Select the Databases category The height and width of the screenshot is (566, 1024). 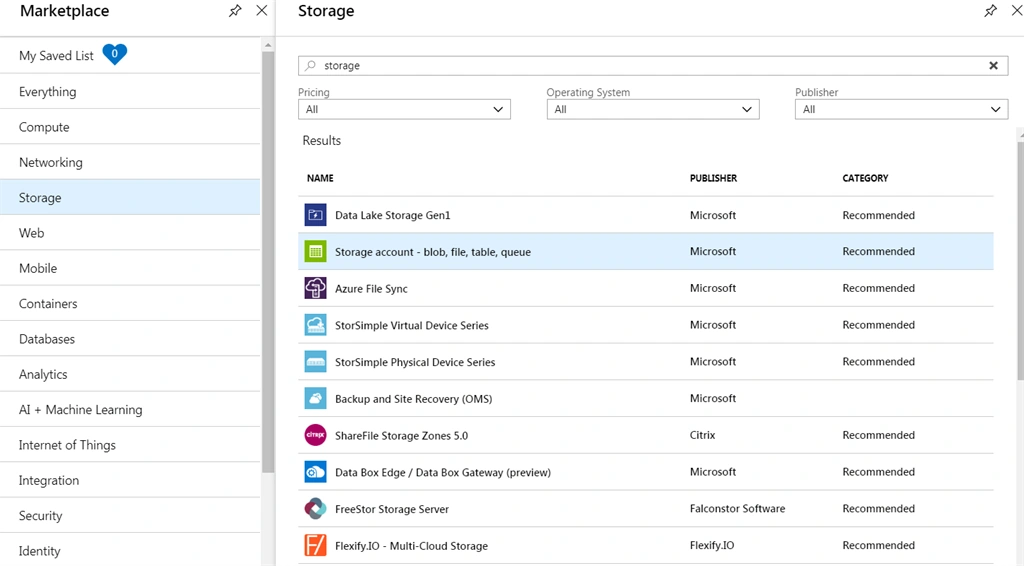pyautogui.click(x=130, y=338)
